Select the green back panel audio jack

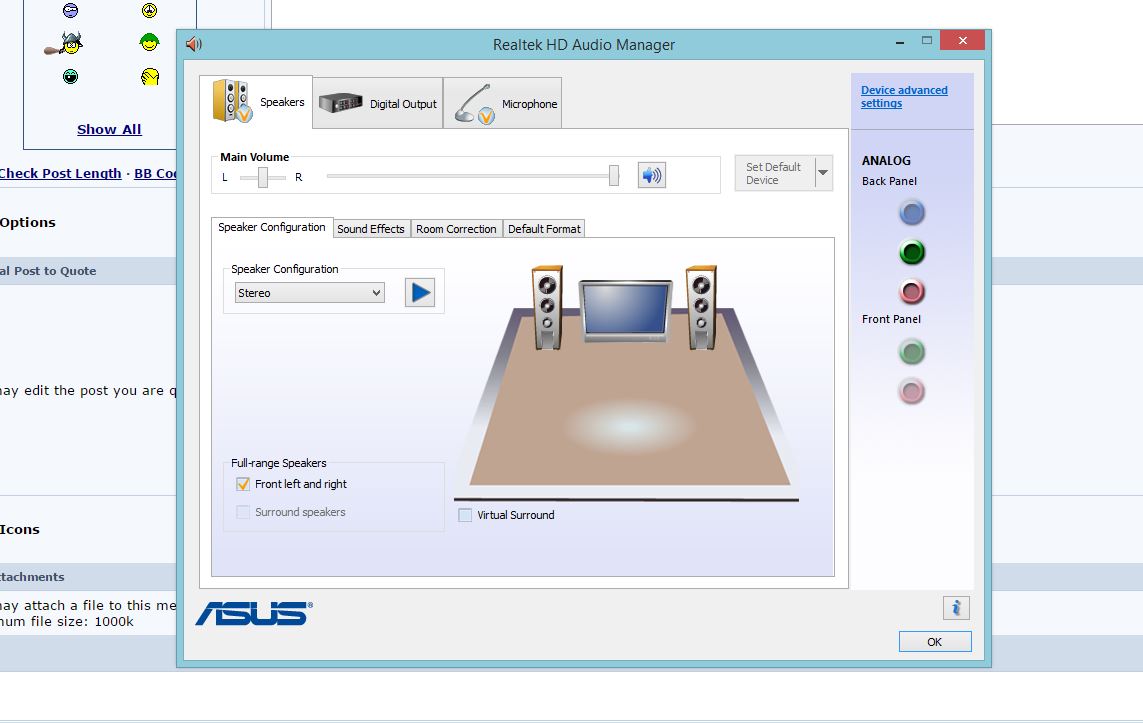click(x=911, y=252)
